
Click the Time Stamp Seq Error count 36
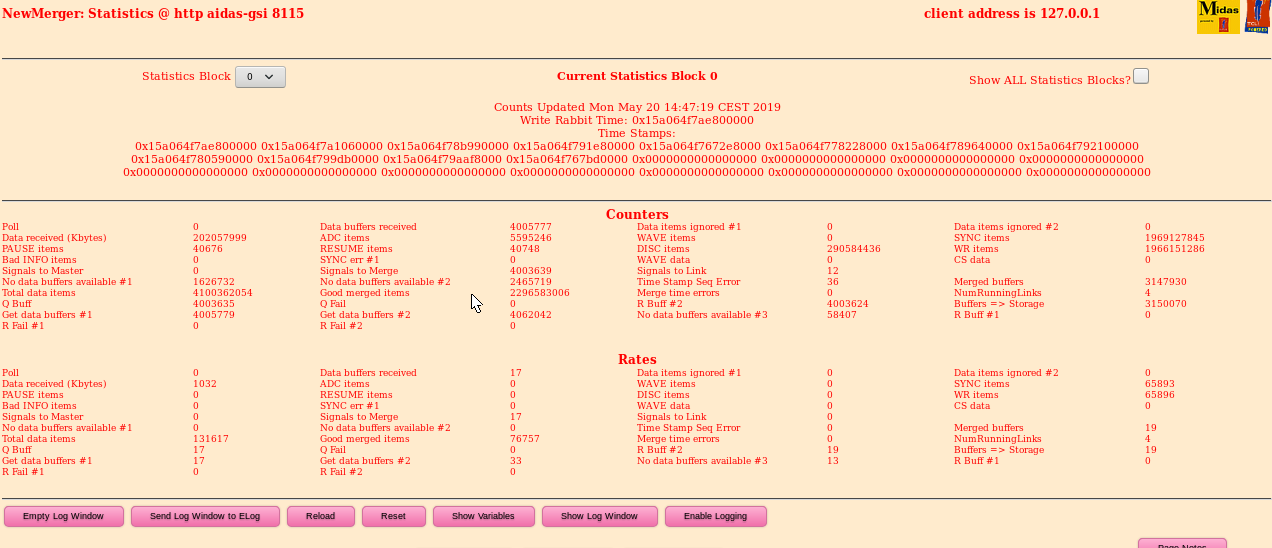pos(833,282)
